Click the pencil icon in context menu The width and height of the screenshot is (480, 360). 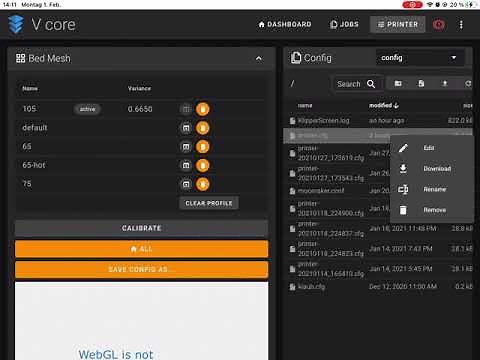click(x=403, y=148)
